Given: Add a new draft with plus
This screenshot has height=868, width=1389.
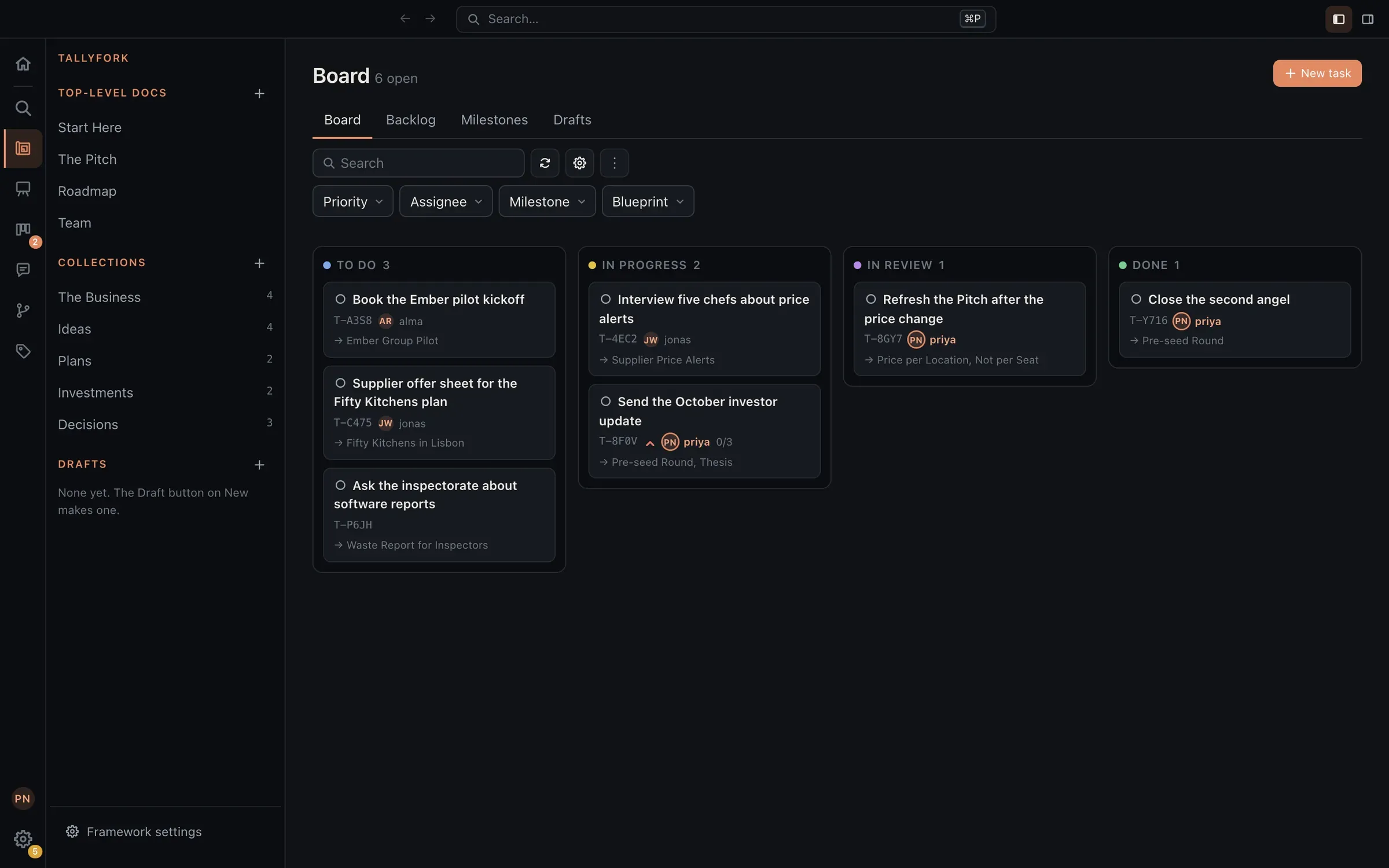Looking at the screenshot, I should coord(259,465).
